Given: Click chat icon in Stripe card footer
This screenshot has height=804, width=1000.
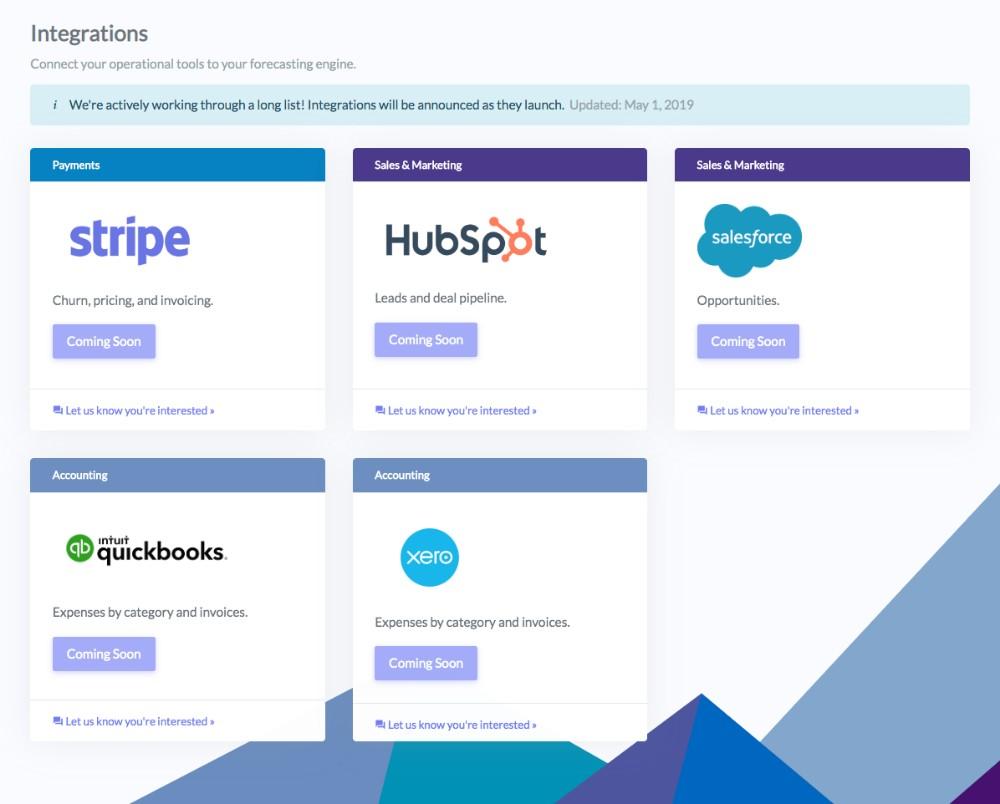Looking at the screenshot, I should point(57,410).
